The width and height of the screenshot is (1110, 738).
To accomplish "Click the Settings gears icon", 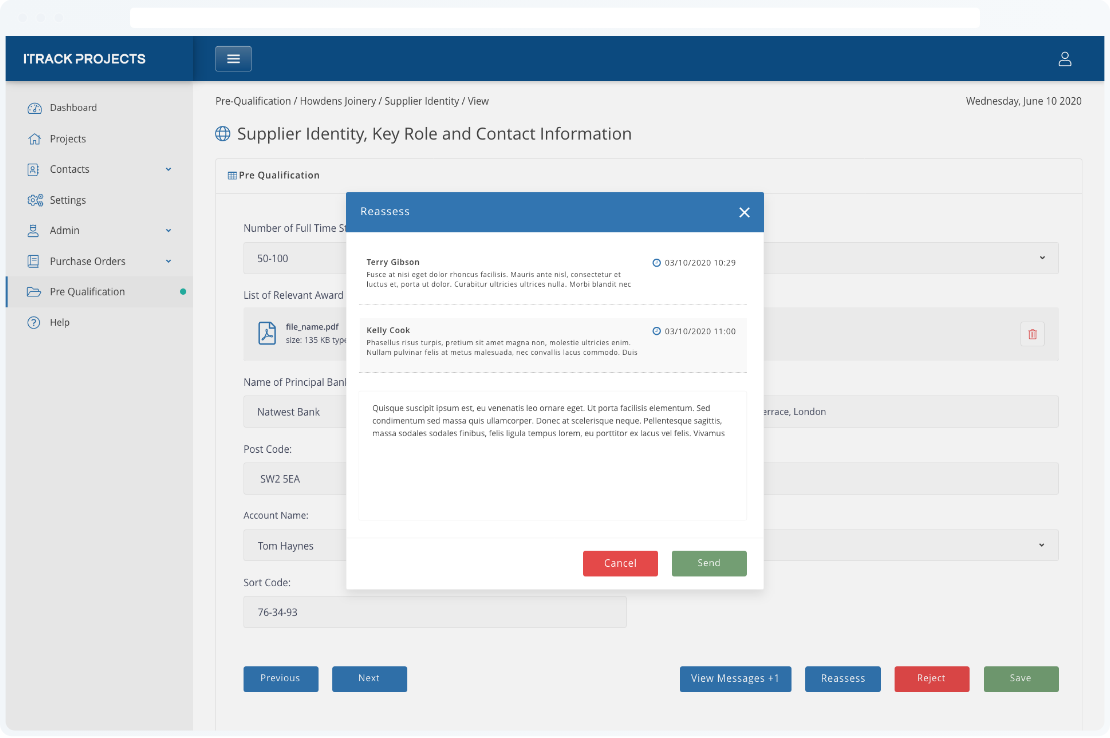I will pos(34,200).
